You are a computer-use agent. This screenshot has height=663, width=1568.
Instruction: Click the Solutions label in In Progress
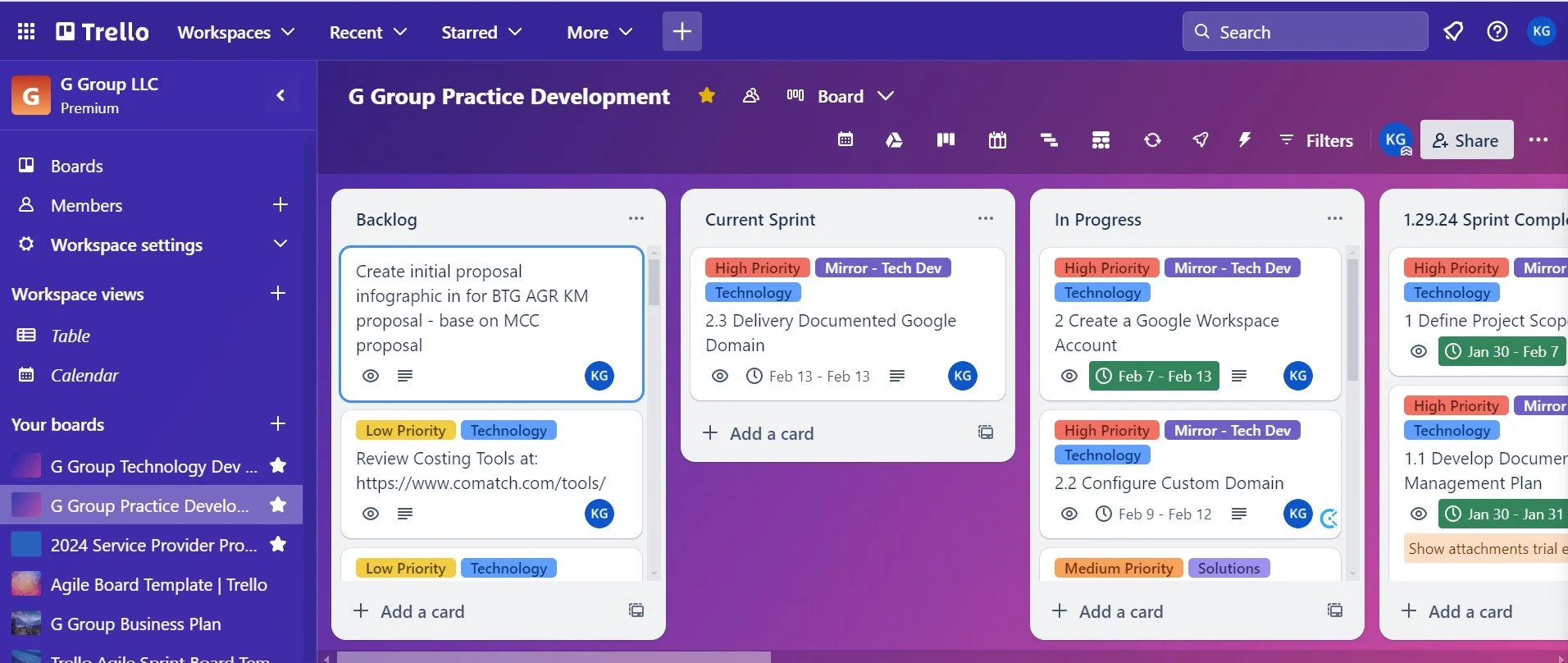click(x=1228, y=568)
